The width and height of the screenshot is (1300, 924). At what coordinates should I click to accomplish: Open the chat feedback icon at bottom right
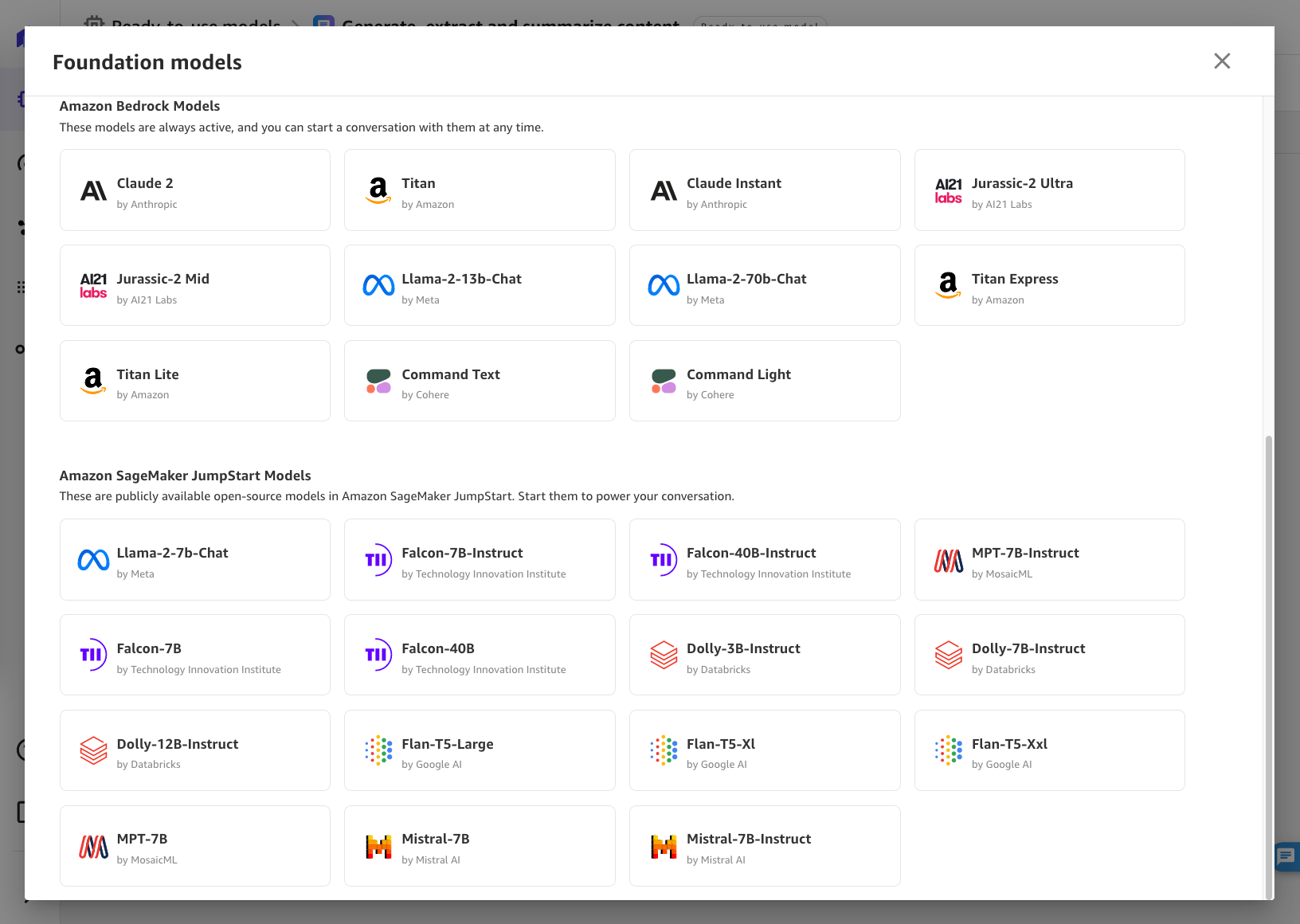(1286, 856)
